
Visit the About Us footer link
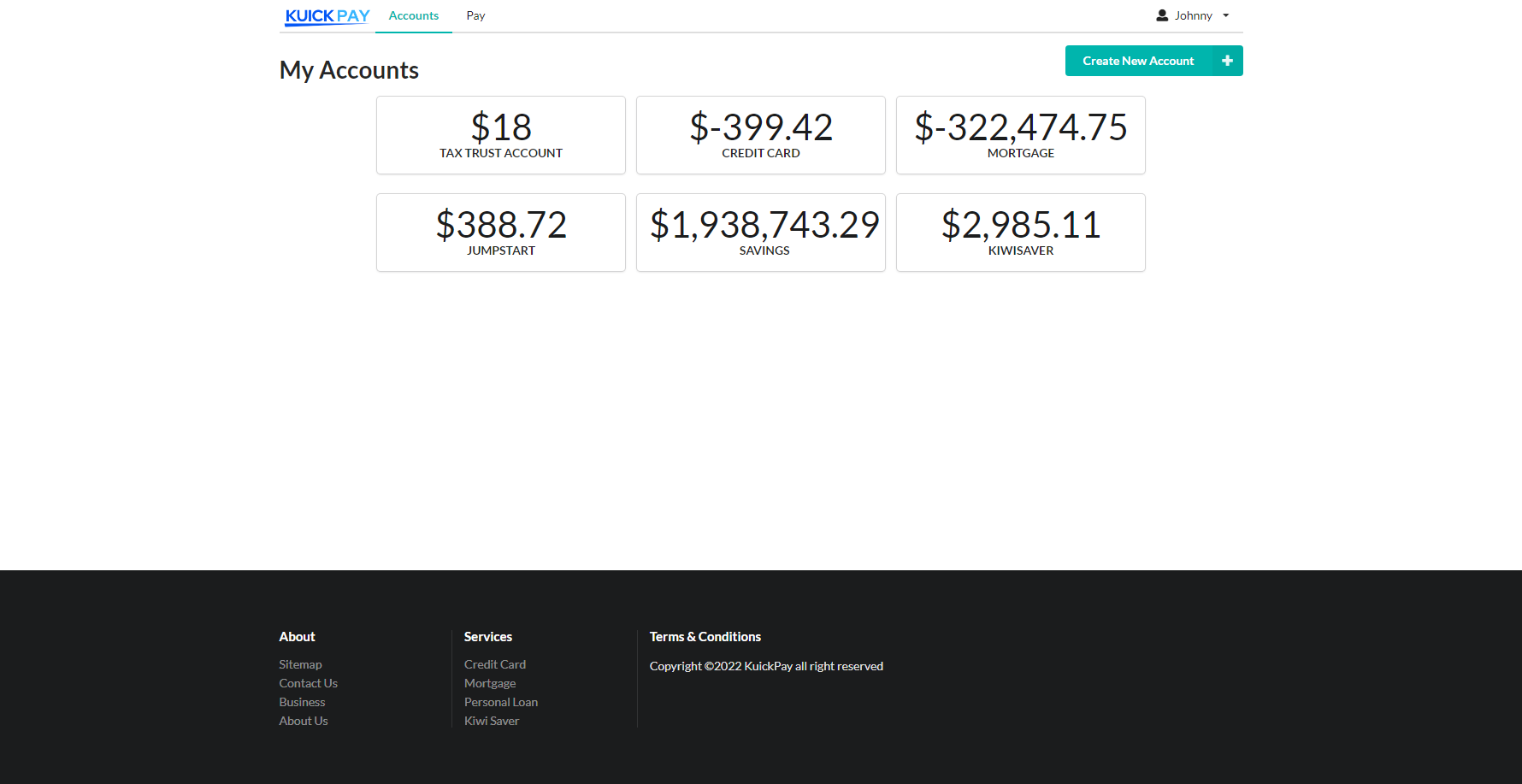[x=304, y=721]
